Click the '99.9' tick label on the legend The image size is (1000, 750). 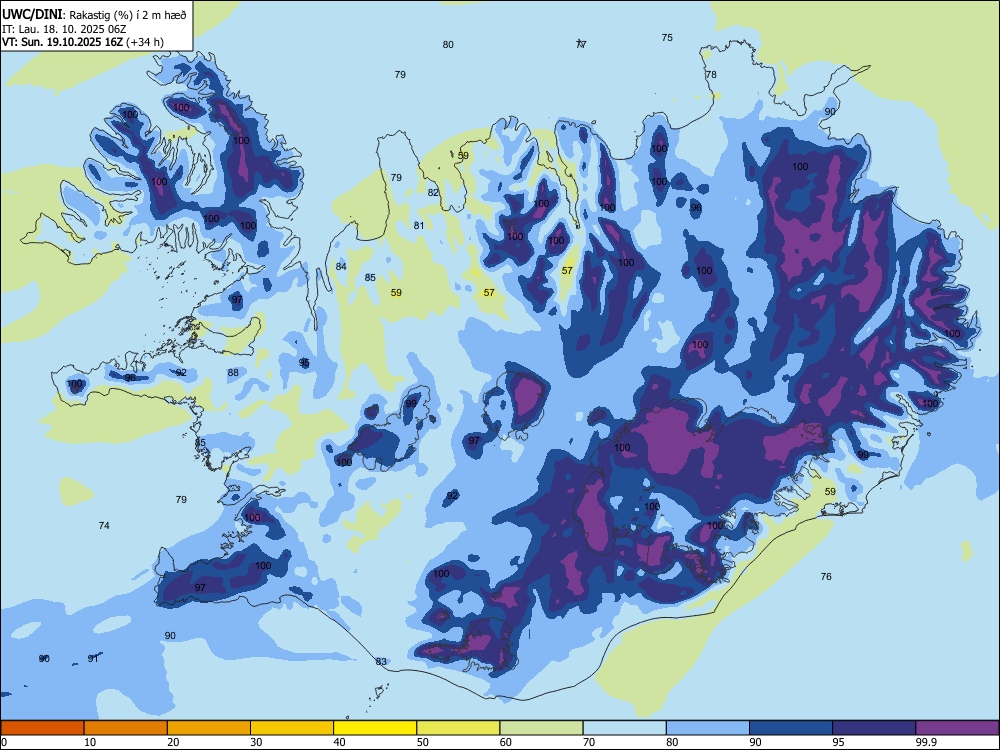coord(925,742)
